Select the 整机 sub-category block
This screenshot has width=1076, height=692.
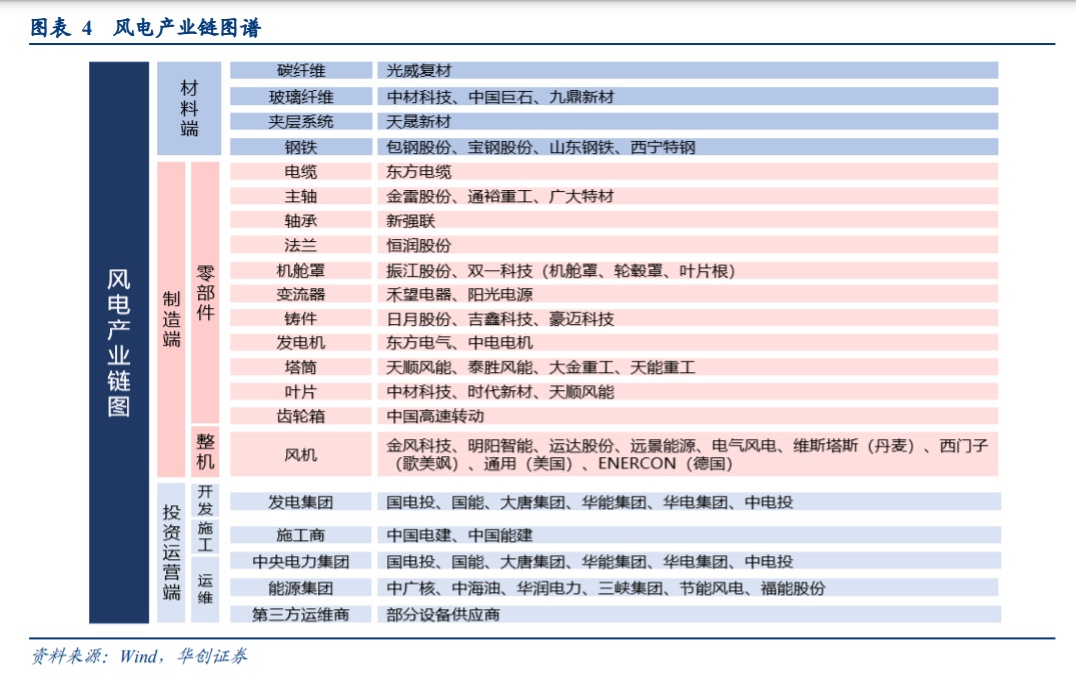(x=205, y=452)
